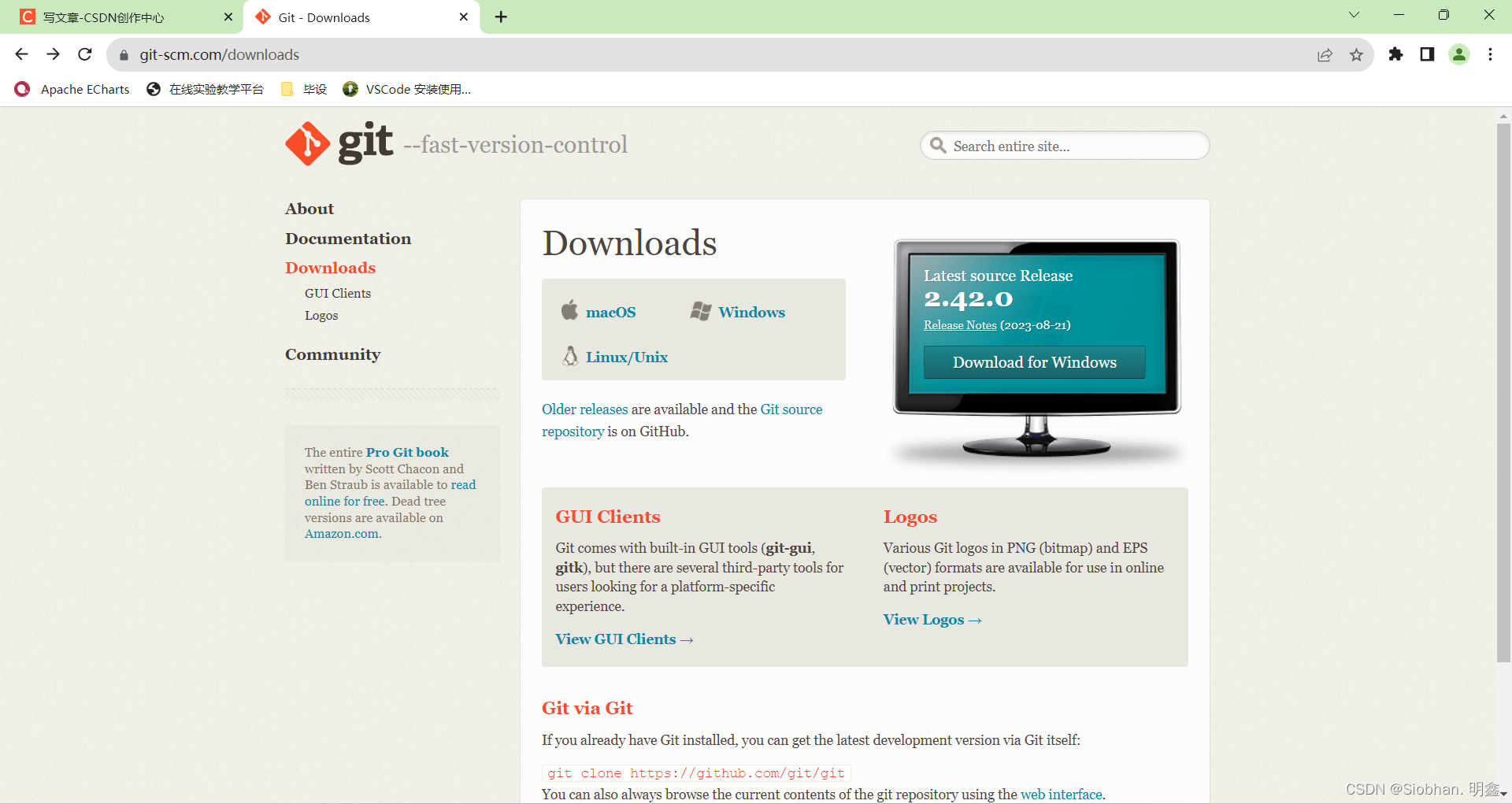Image resolution: width=1512 pixels, height=804 pixels.
Task: Open the web interface link
Action: [x=1062, y=795]
